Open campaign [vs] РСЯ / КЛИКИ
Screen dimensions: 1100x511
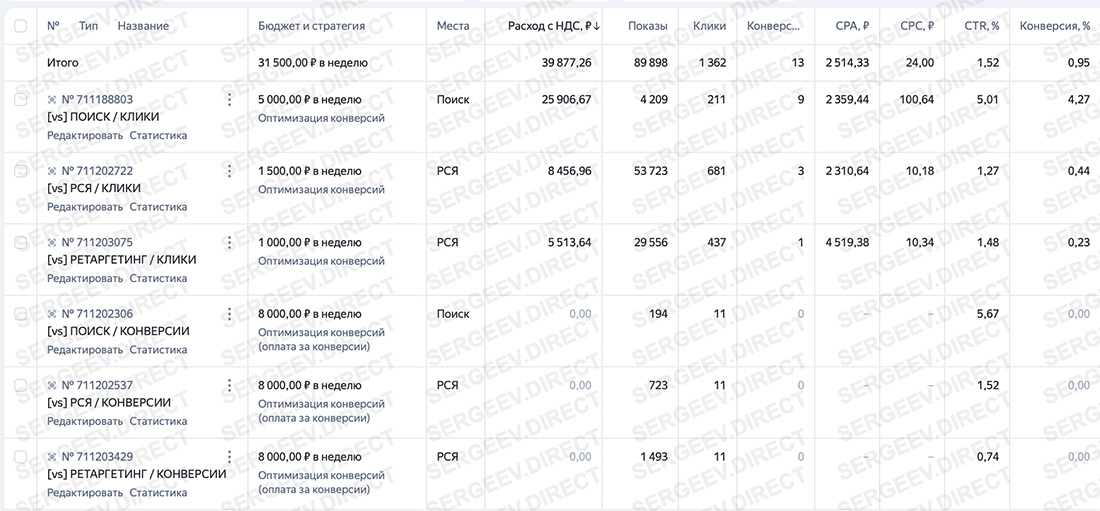94,189
